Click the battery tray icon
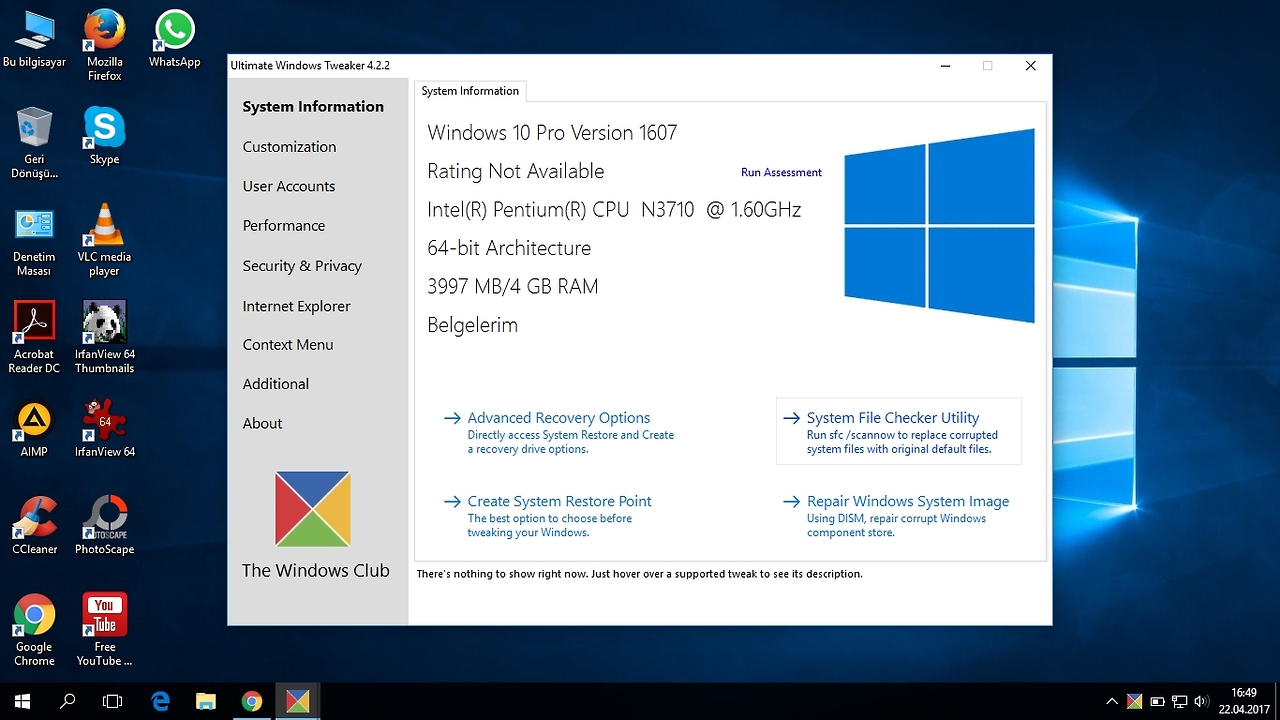Screen dimensions: 1280x720 tap(1157, 702)
